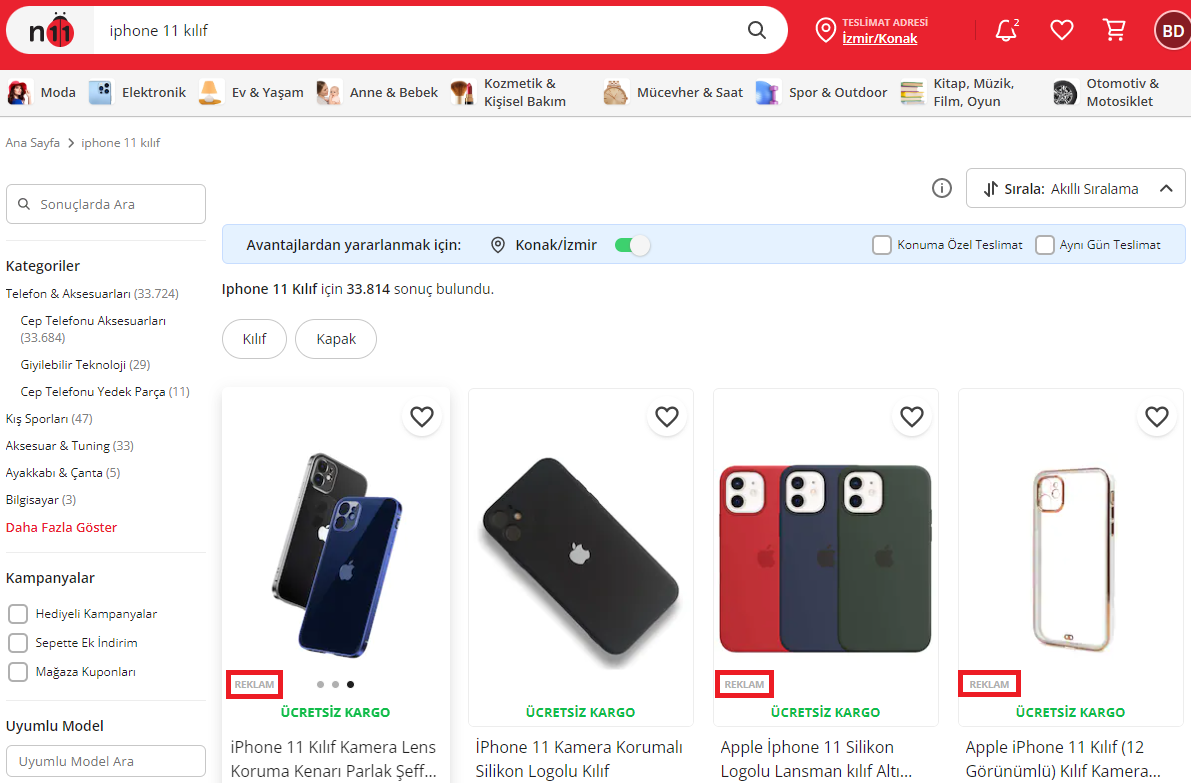1191x783 pixels.
Task: Click the location pin beside Konak/İzmir
Action: click(498, 245)
